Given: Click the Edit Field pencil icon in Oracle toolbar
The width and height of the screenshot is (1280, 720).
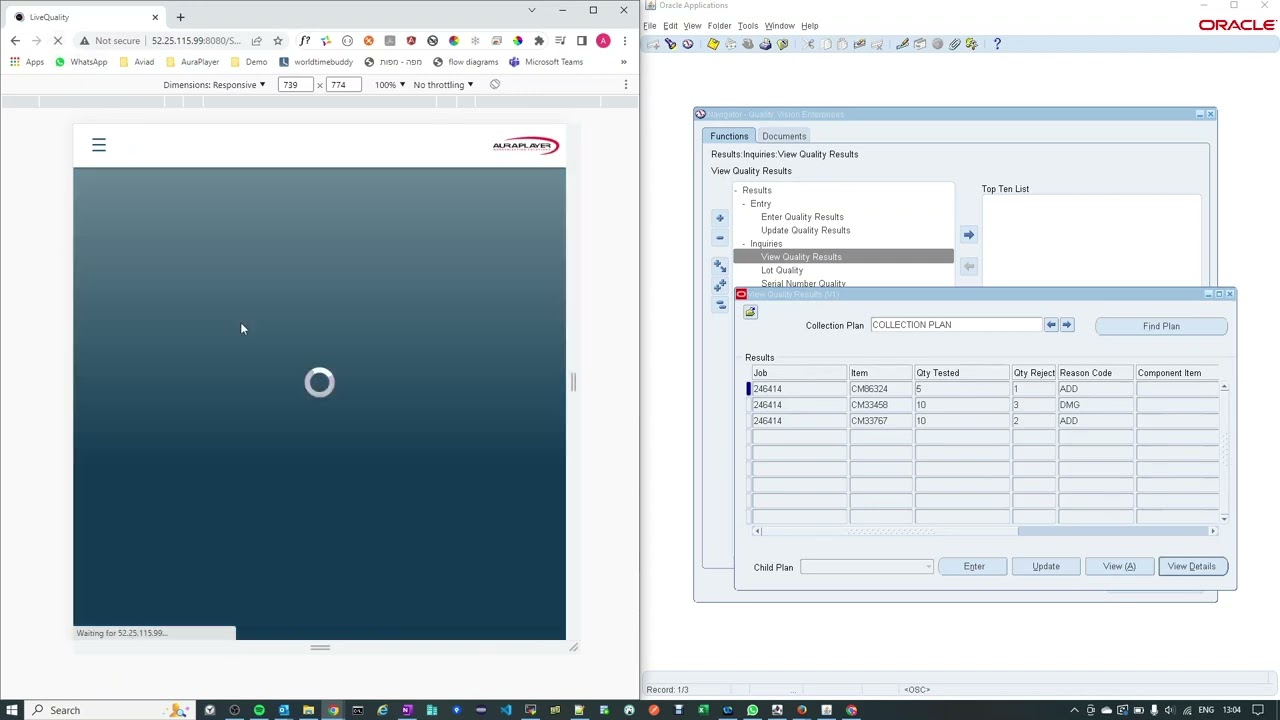Looking at the screenshot, I should (x=902, y=44).
